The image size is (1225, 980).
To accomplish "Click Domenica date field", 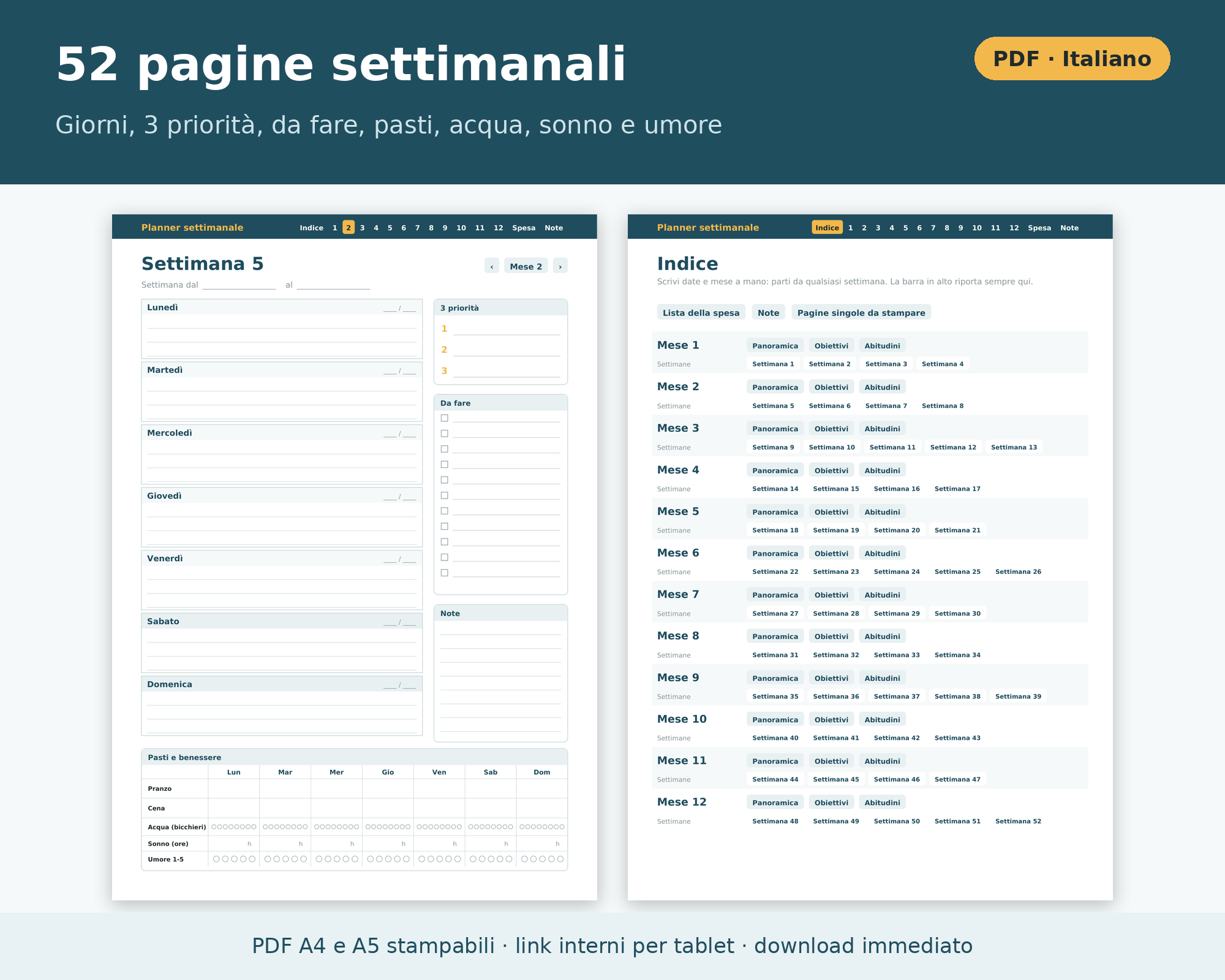I will pyautogui.click(x=399, y=685).
